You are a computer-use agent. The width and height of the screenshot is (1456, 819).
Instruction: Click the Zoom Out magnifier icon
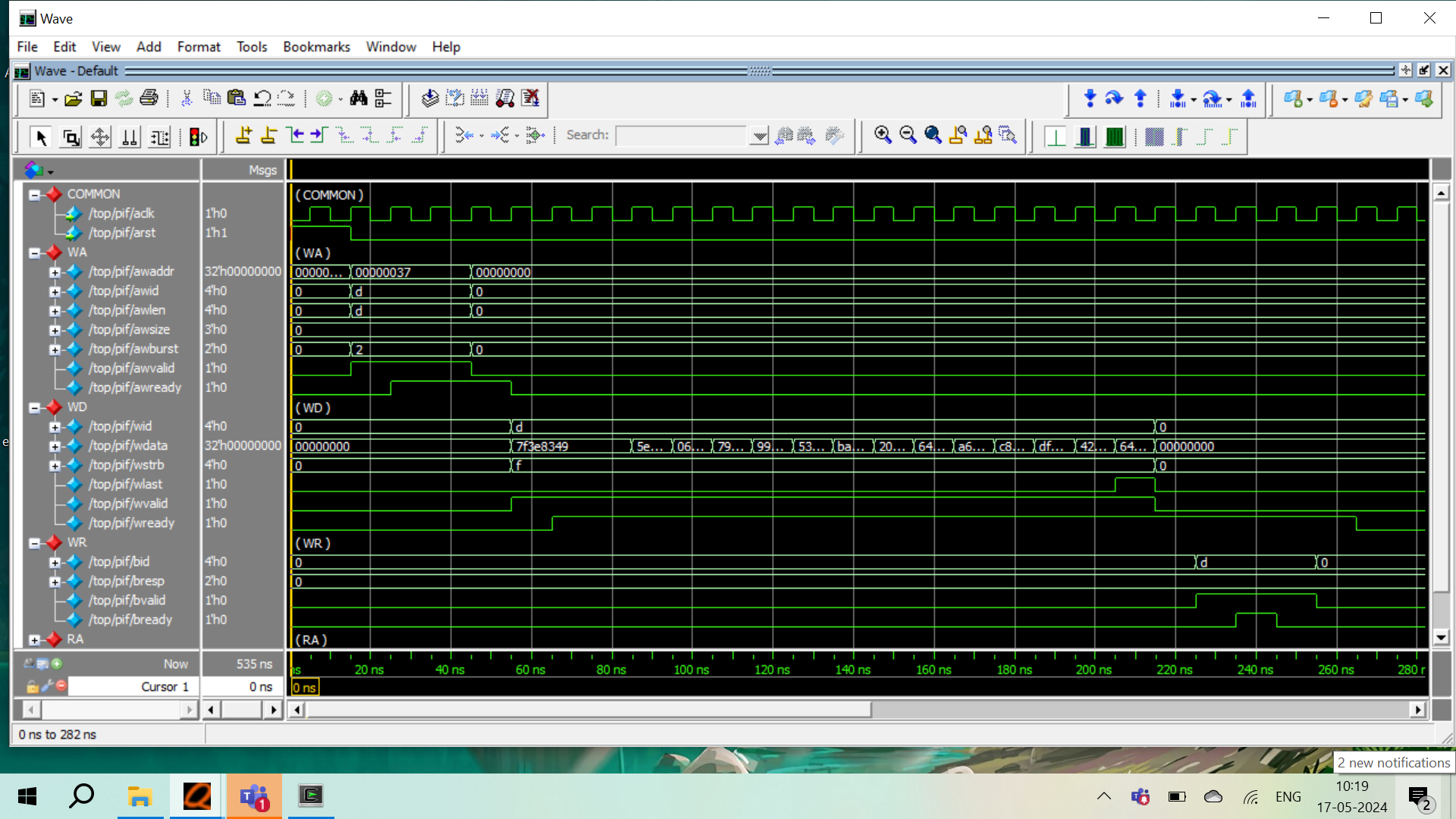(907, 136)
